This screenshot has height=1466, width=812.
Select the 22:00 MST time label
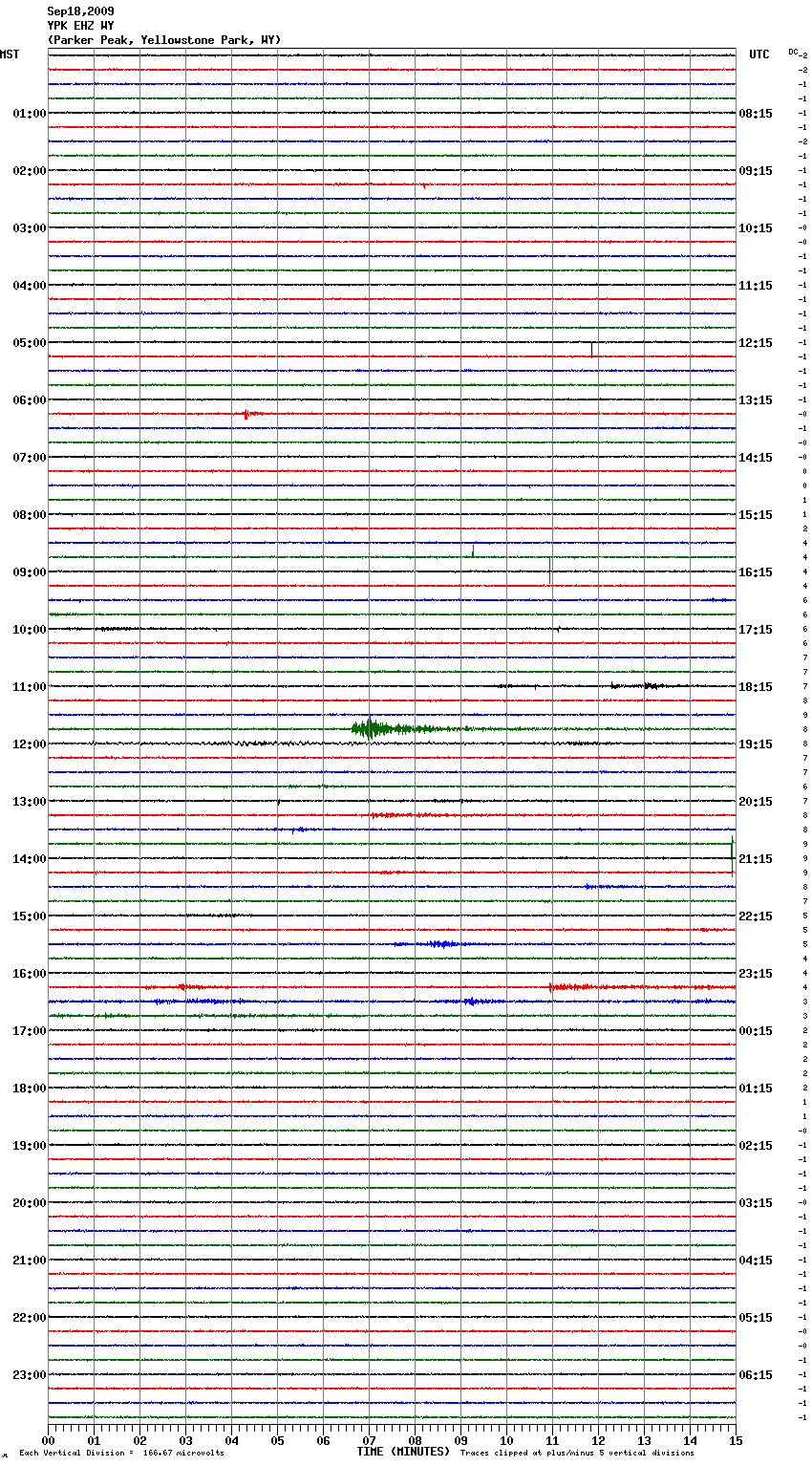pos(30,1318)
